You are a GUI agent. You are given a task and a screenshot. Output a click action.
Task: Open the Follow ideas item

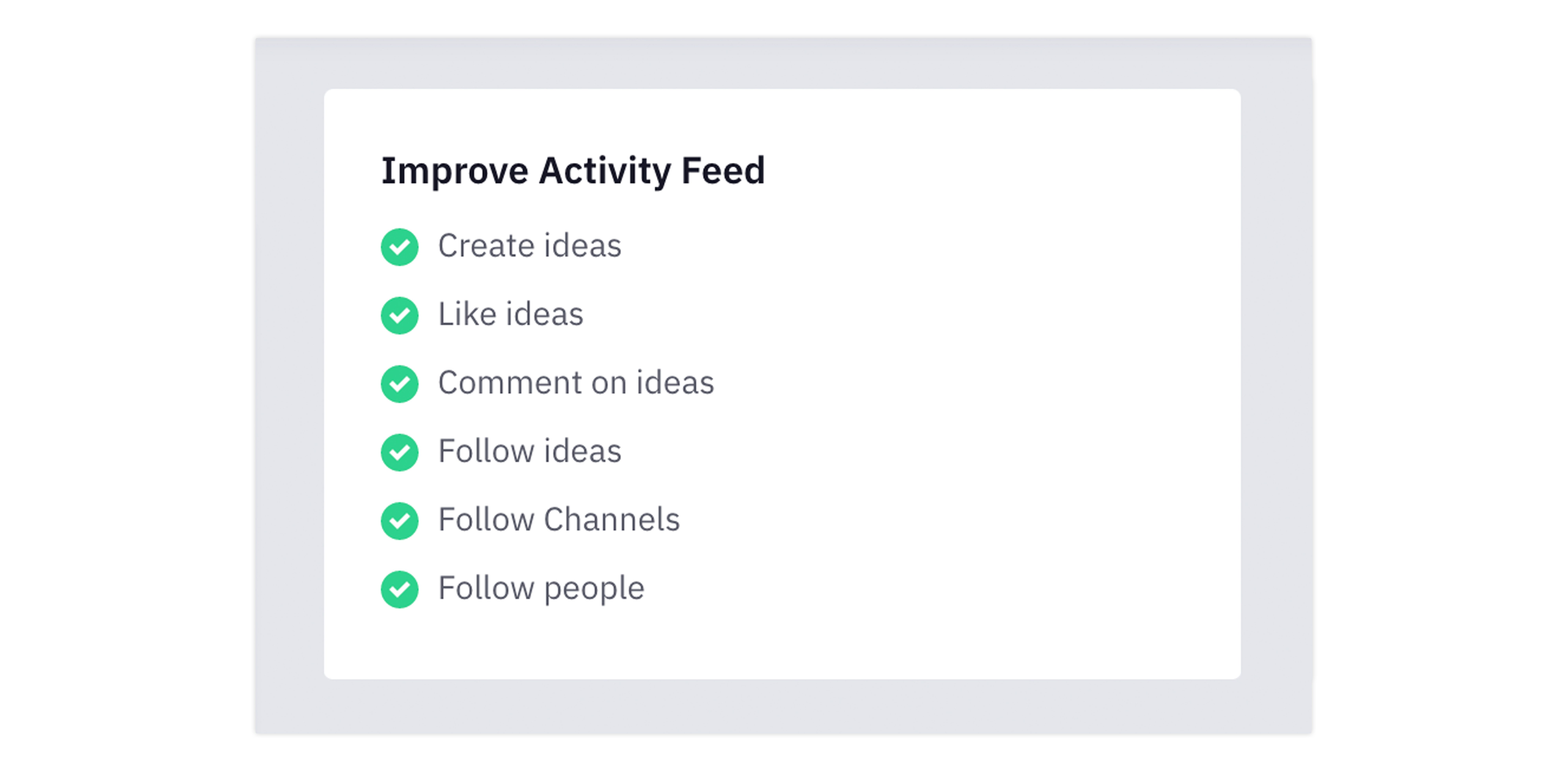[x=529, y=451]
